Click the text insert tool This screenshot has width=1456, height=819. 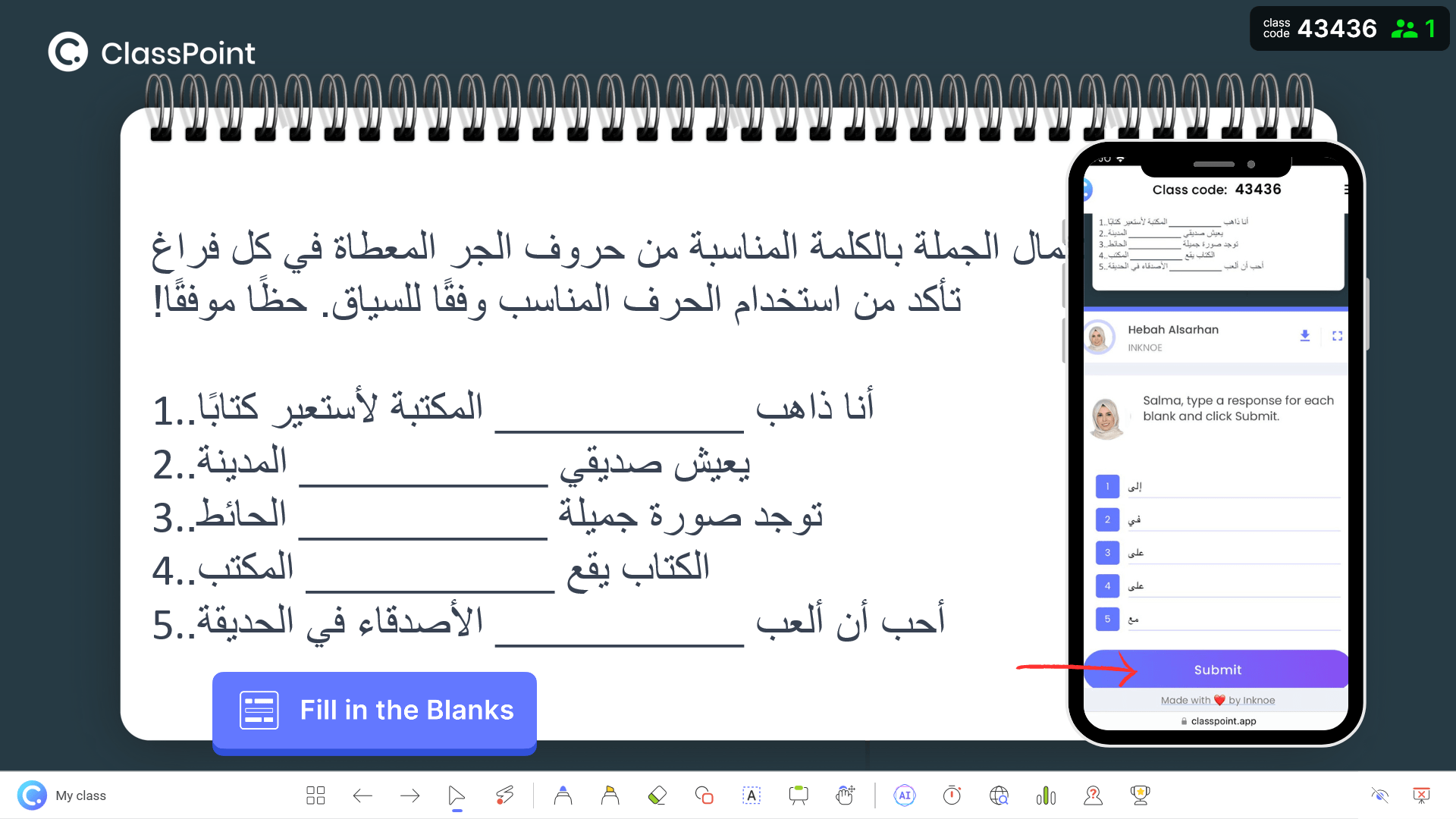tap(751, 795)
